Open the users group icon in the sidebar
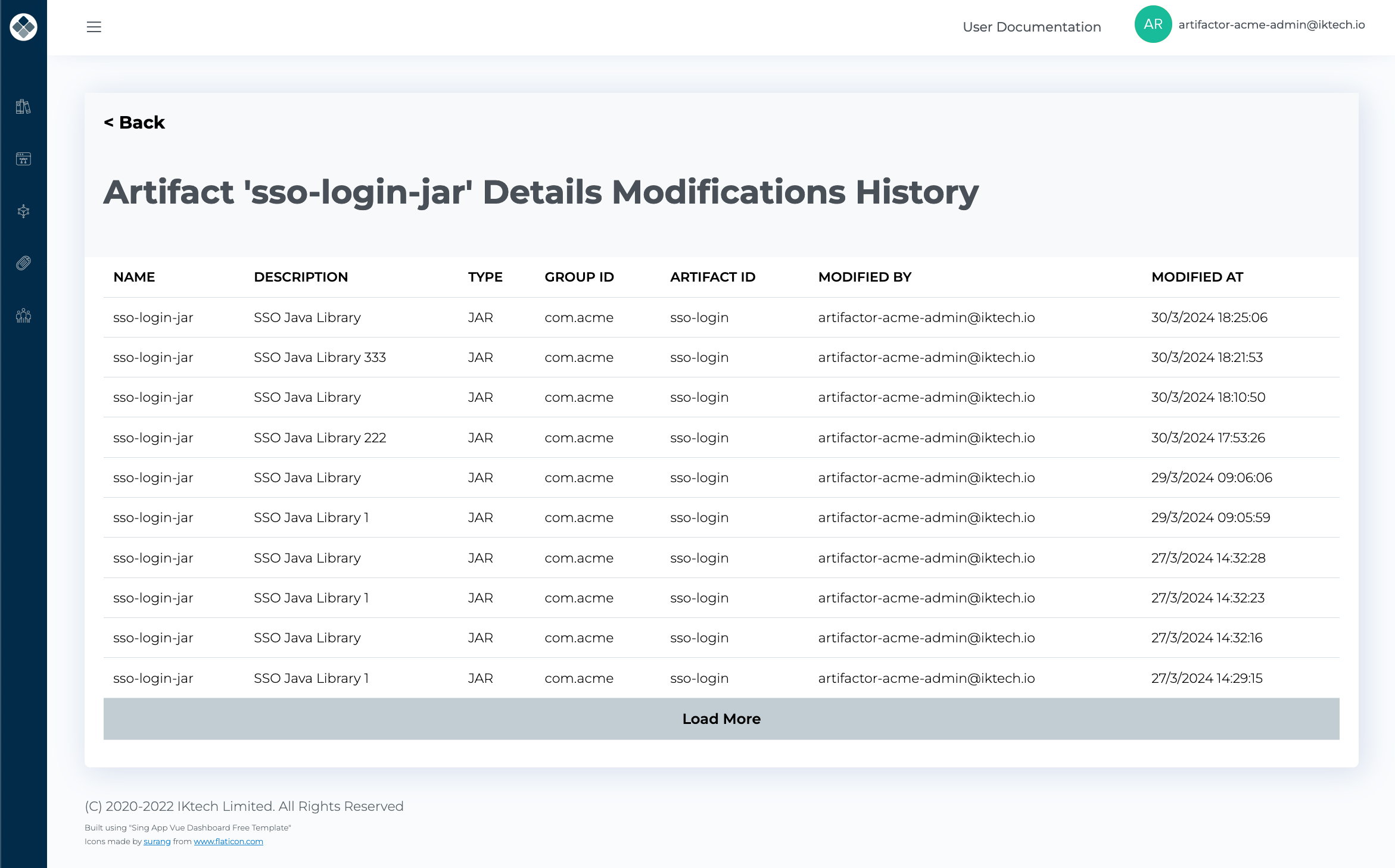 (23, 316)
